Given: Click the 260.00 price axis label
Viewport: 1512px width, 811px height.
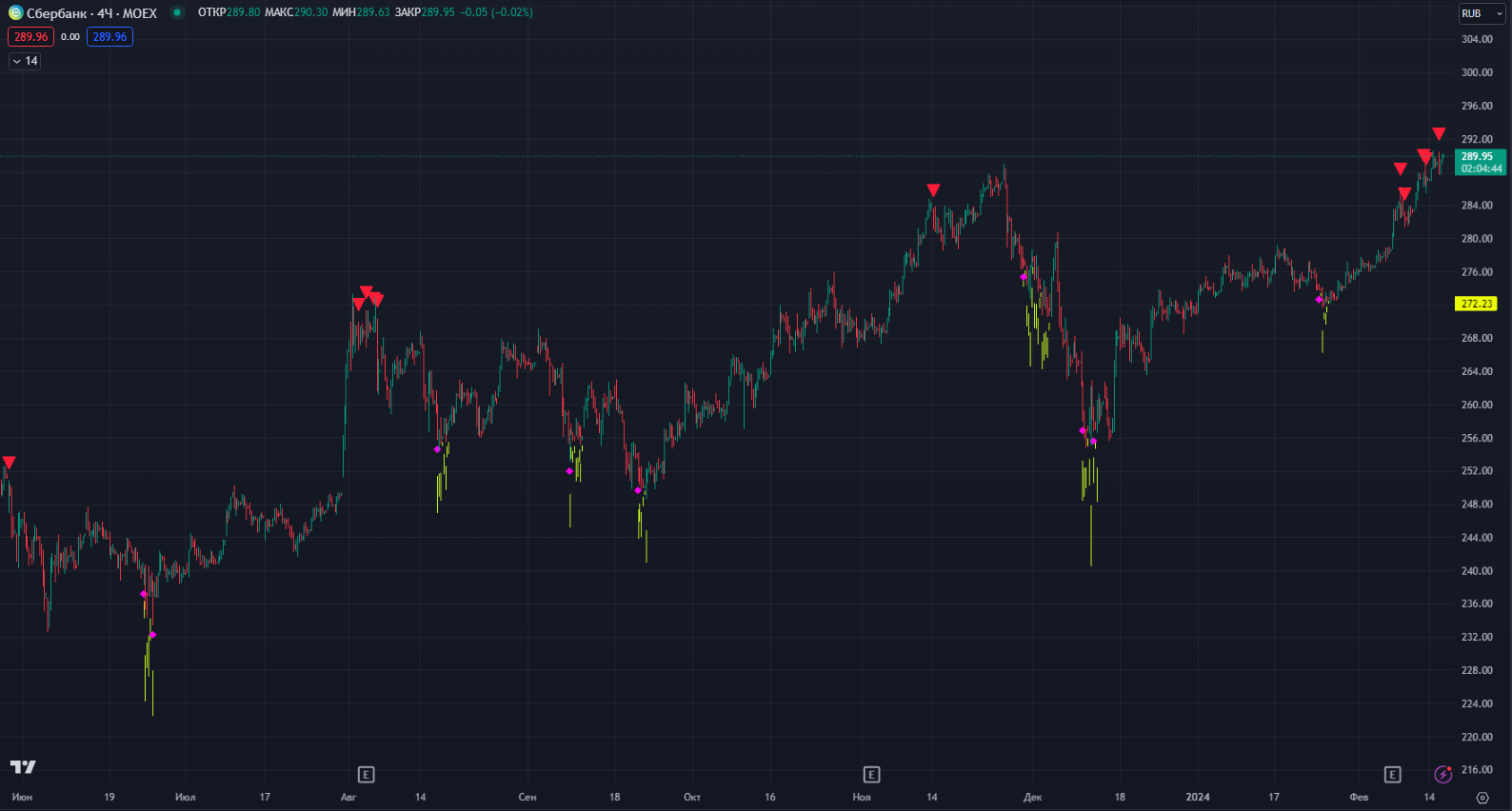Looking at the screenshot, I should click(x=1477, y=405).
